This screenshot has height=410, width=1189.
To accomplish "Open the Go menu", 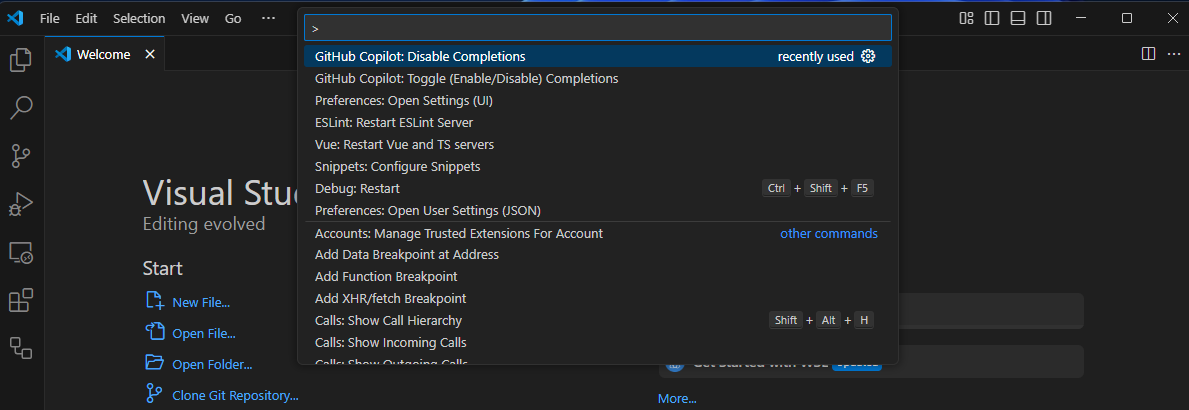I will click(x=234, y=18).
